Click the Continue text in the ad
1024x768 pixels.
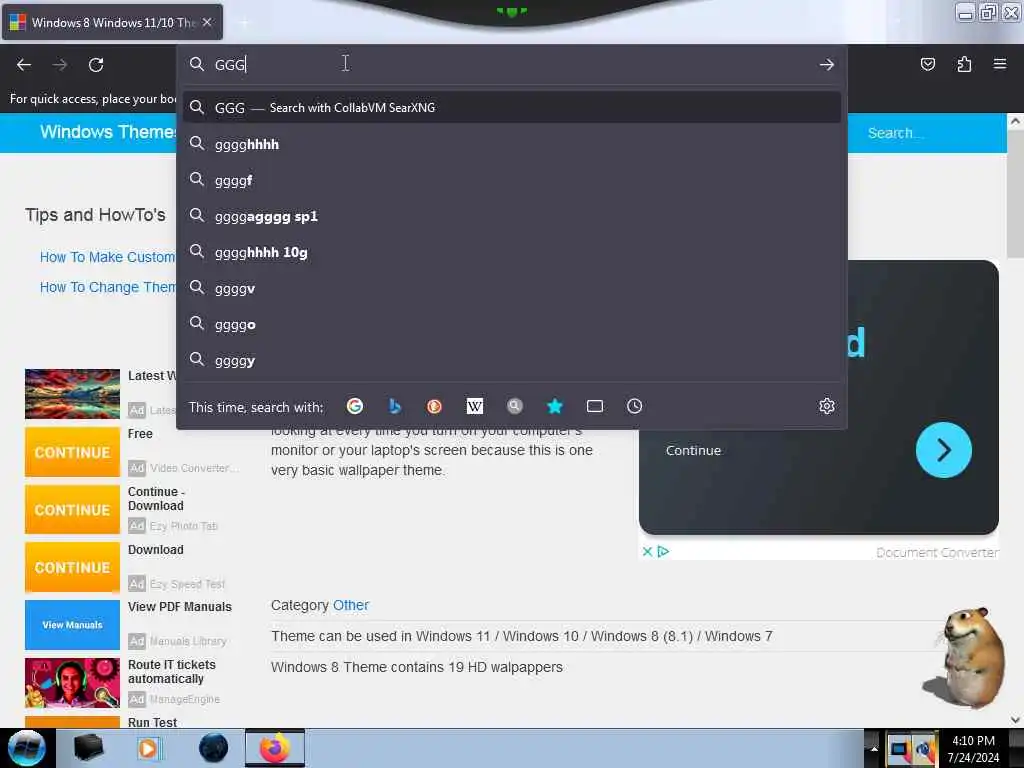pyautogui.click(x=693, y=451)
